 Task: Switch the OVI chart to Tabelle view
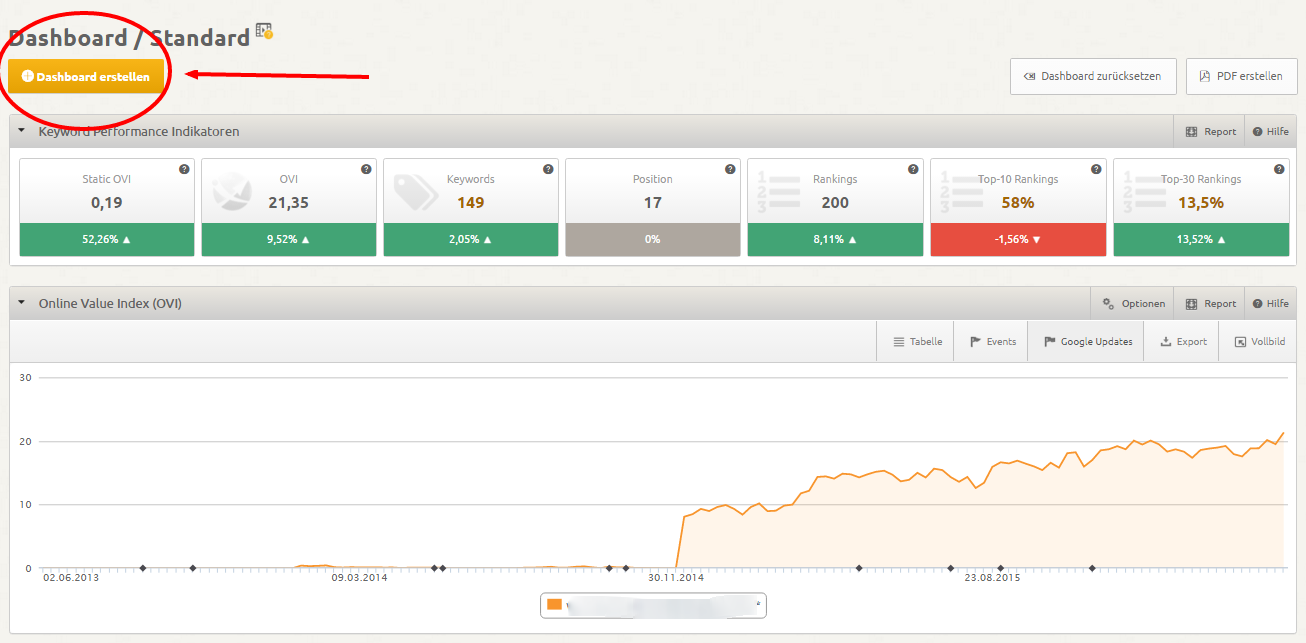pos(915,341)
